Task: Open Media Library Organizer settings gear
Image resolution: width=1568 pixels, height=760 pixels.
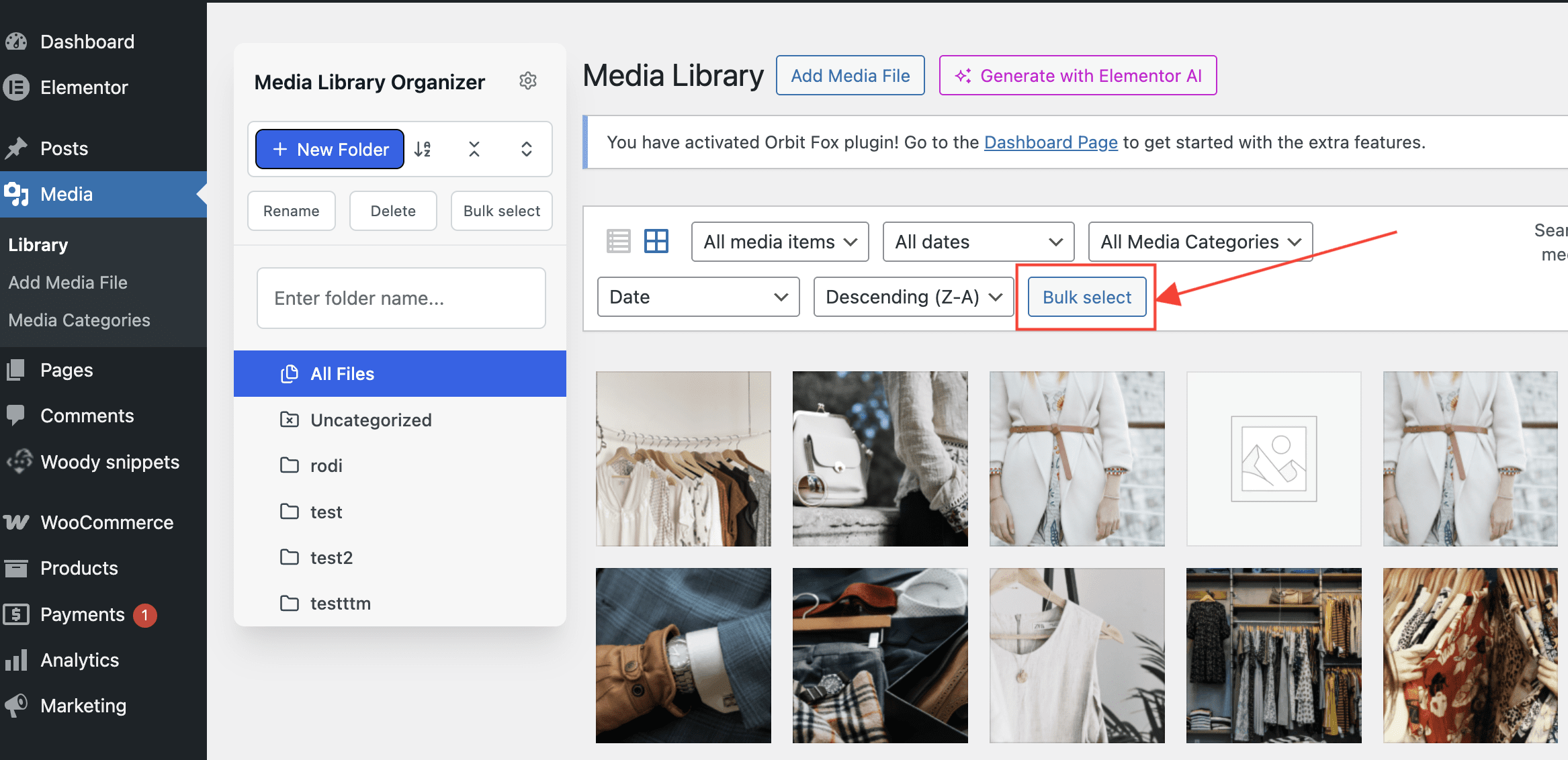Action: pyautogui.click(x=528, y=81)
